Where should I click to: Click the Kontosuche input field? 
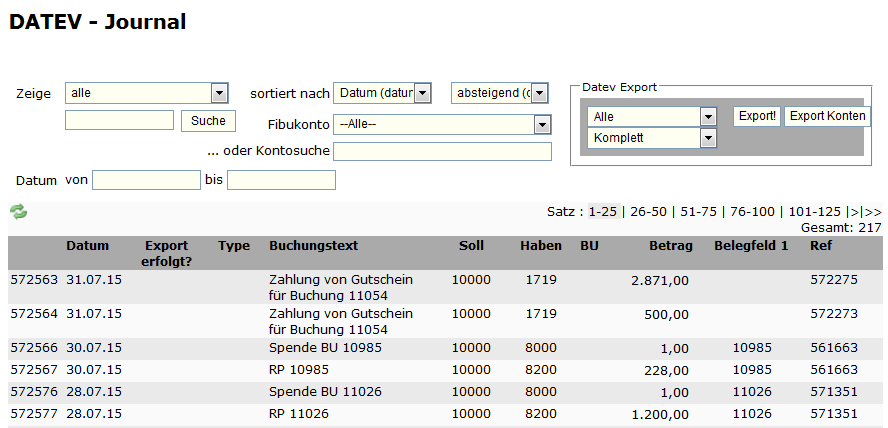pos(442,152)
